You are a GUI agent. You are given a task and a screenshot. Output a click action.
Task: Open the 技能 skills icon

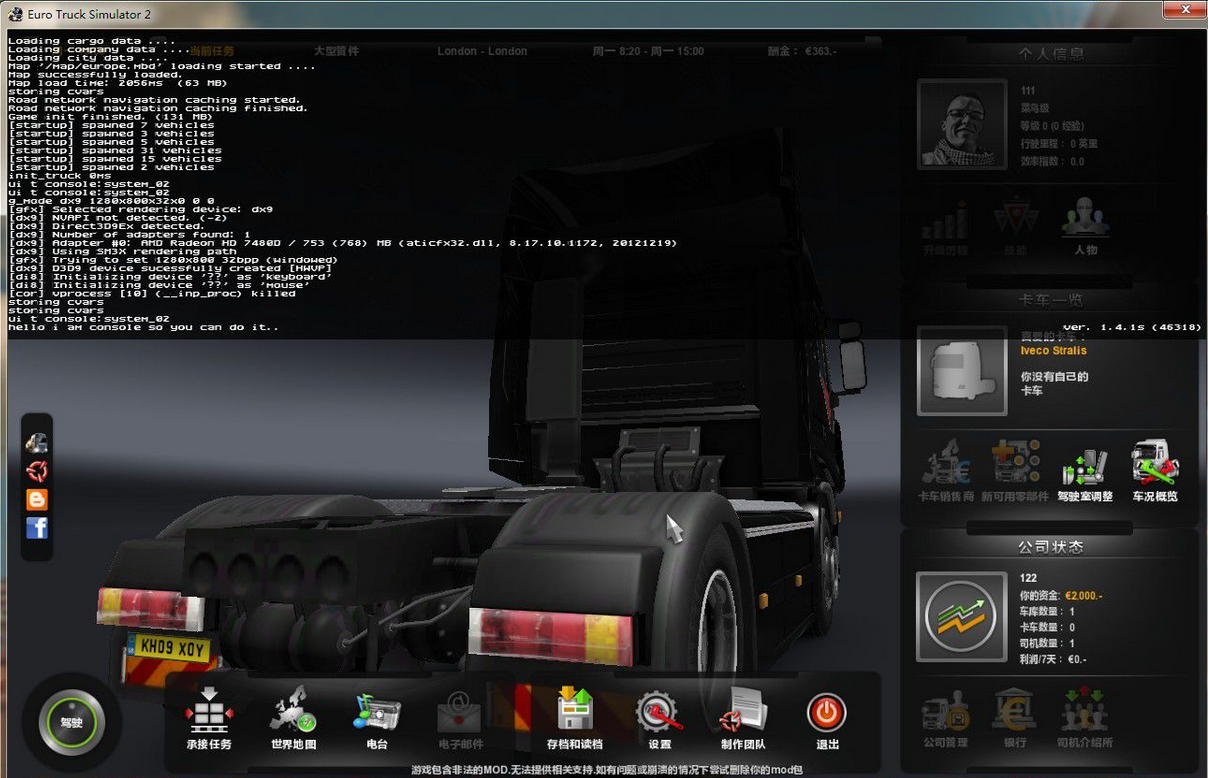pyautogui.click(x=1015, y=228)
